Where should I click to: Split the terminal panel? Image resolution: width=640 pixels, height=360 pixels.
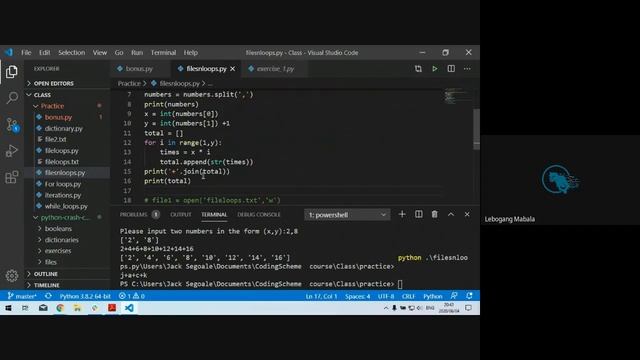coord(419,214)
